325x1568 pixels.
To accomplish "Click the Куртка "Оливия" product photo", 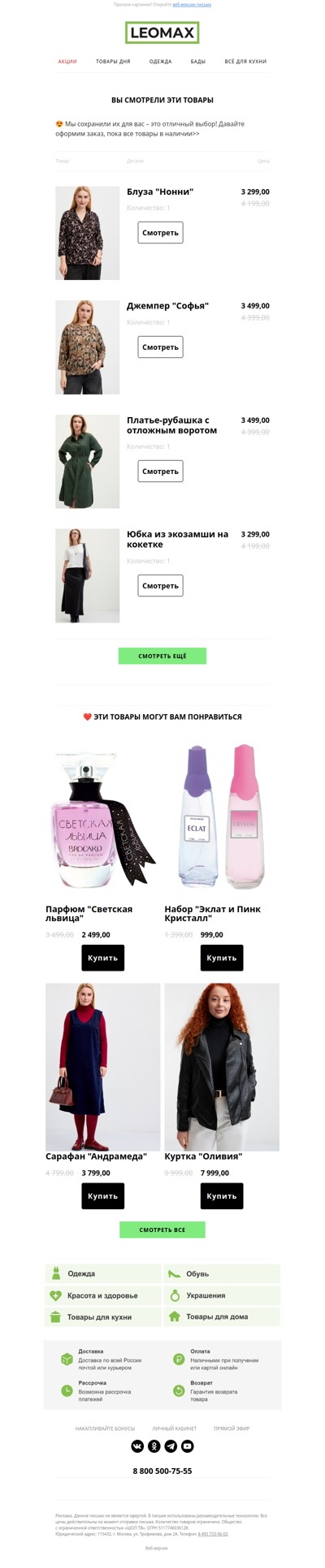I will [x=222, y=1066].
